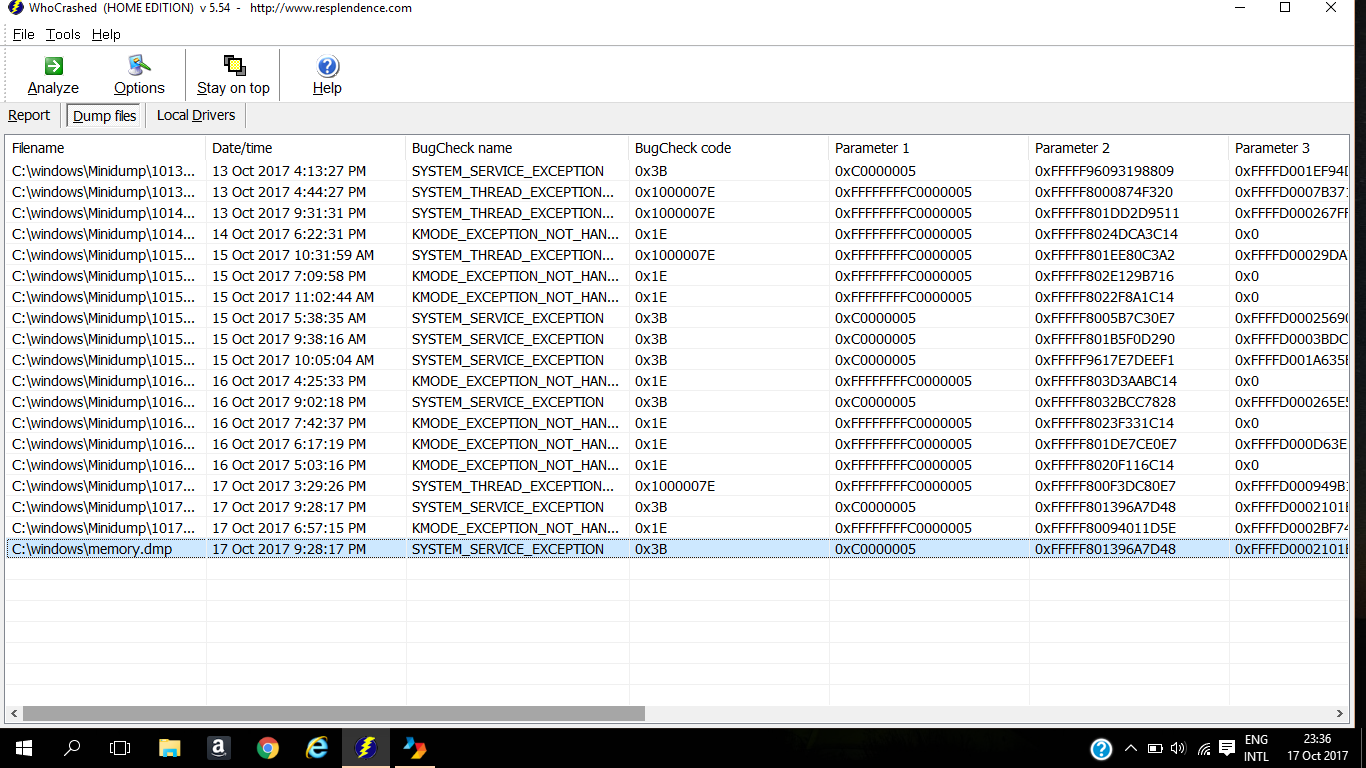Check the battery status icon

(1155, 748)
